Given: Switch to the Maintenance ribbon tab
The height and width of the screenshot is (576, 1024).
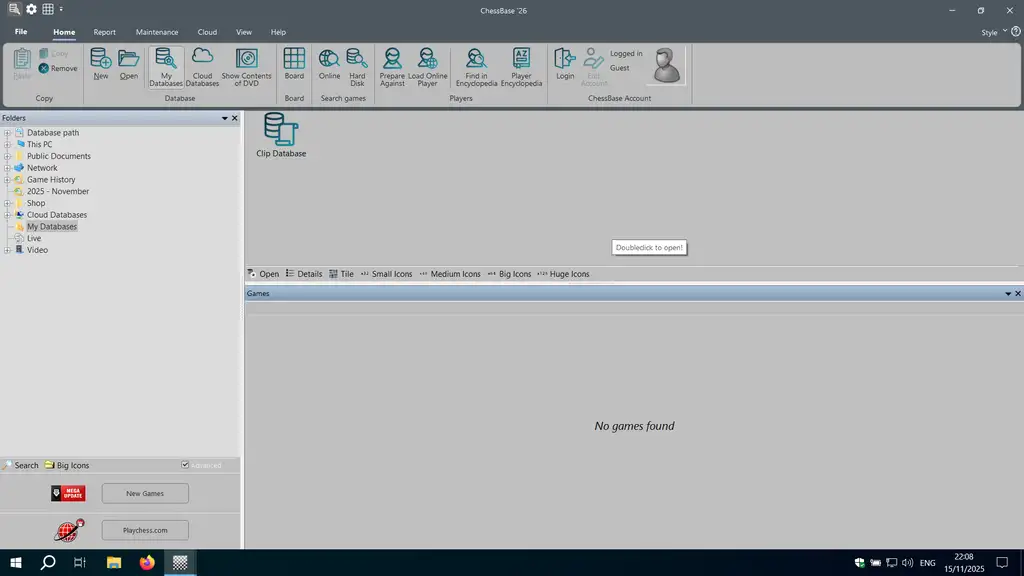Looking at the screenshot, I should [x=157, y=32].
